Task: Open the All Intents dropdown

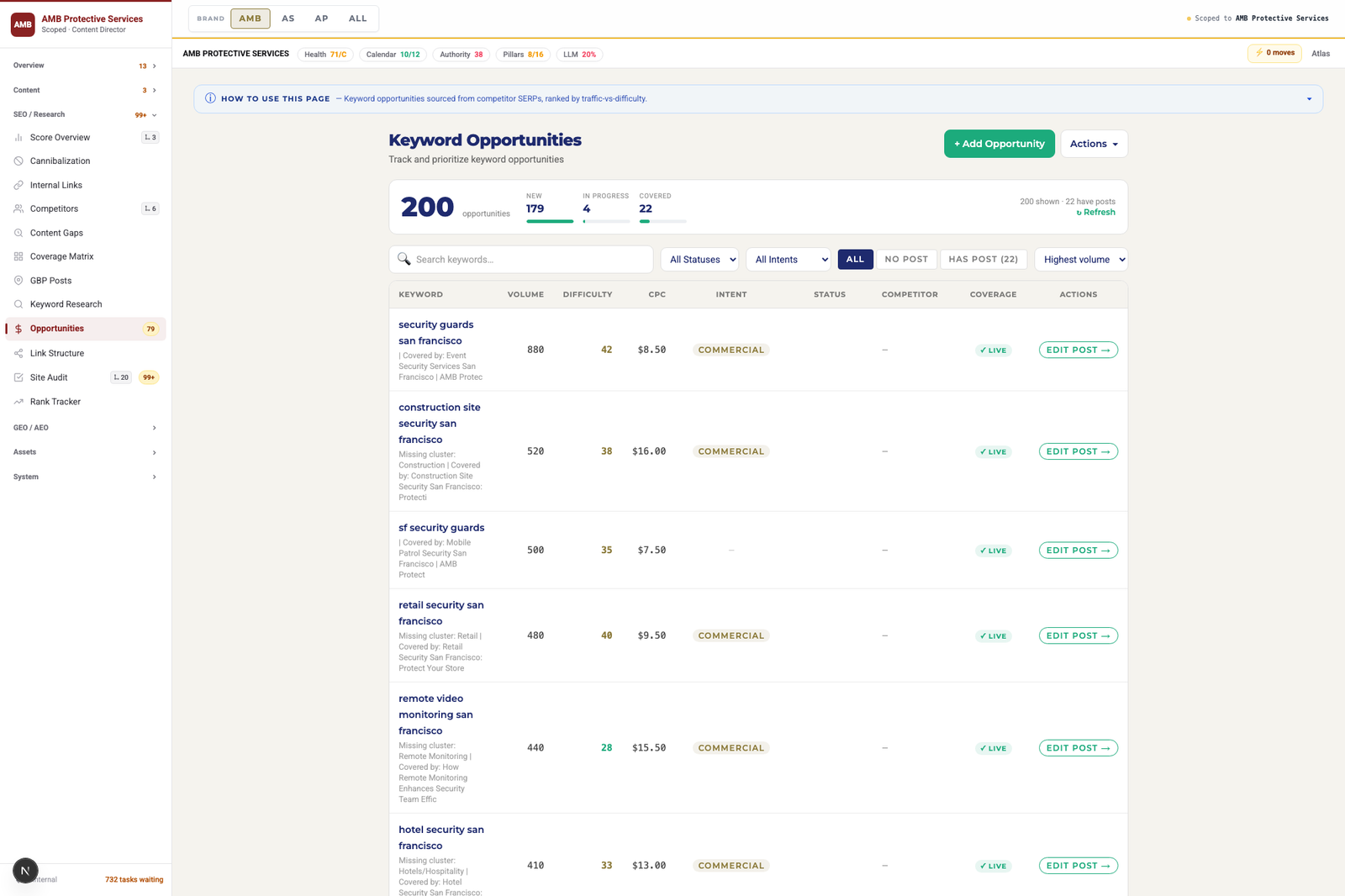Action: [x=789, y=259]
